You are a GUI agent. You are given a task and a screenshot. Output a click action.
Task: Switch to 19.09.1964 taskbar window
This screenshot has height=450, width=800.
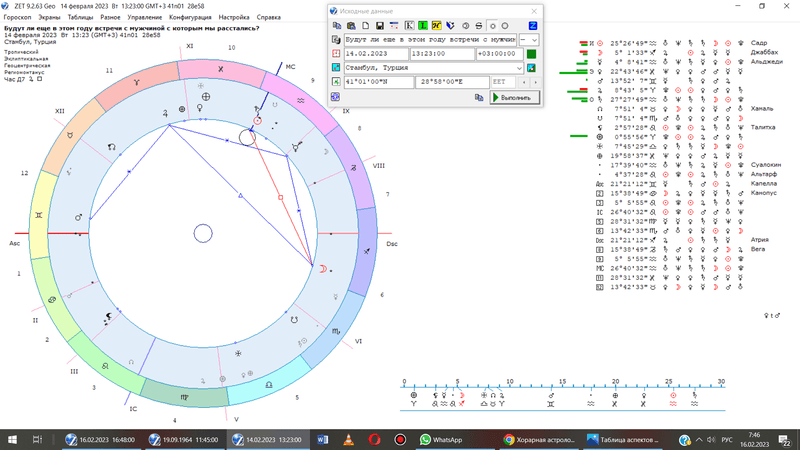pos(182,439)
